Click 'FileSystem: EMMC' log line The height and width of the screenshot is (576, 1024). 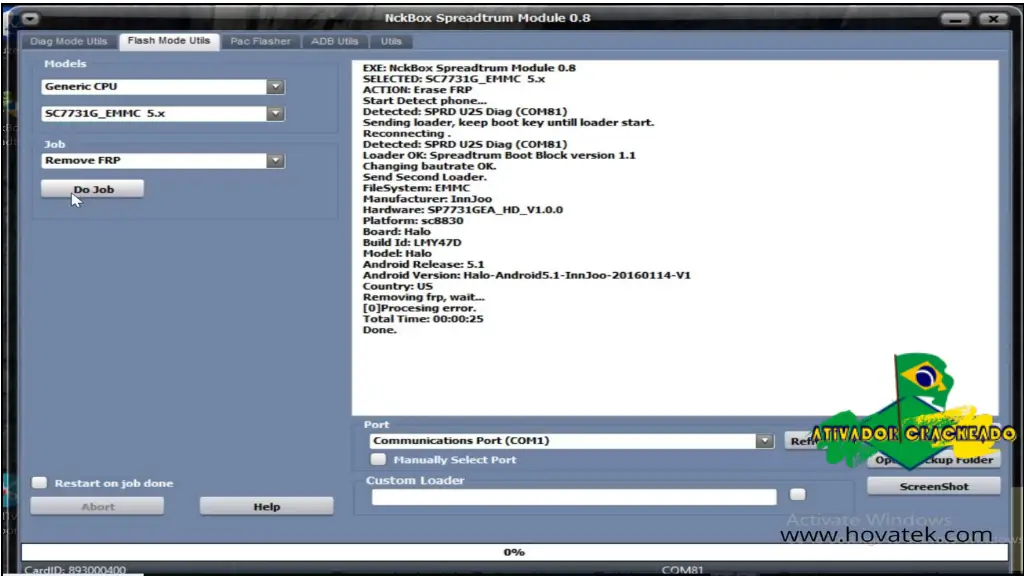(416, 188)
